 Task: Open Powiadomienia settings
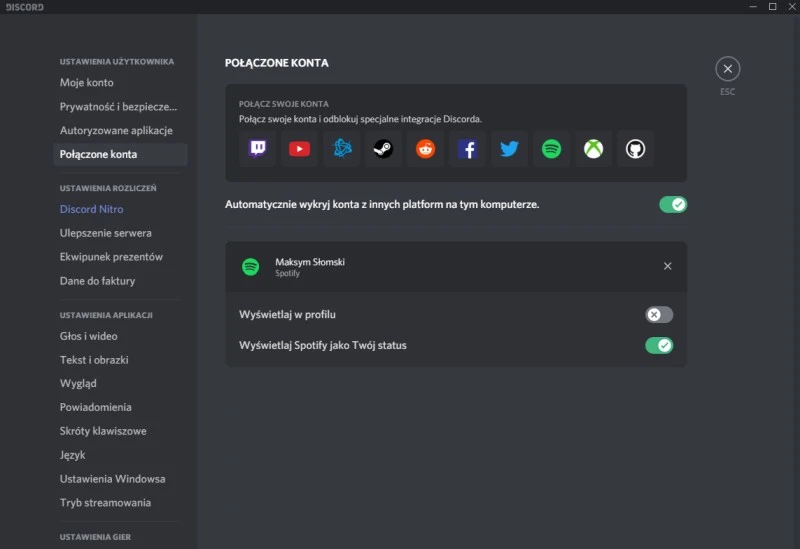[120, 408]
